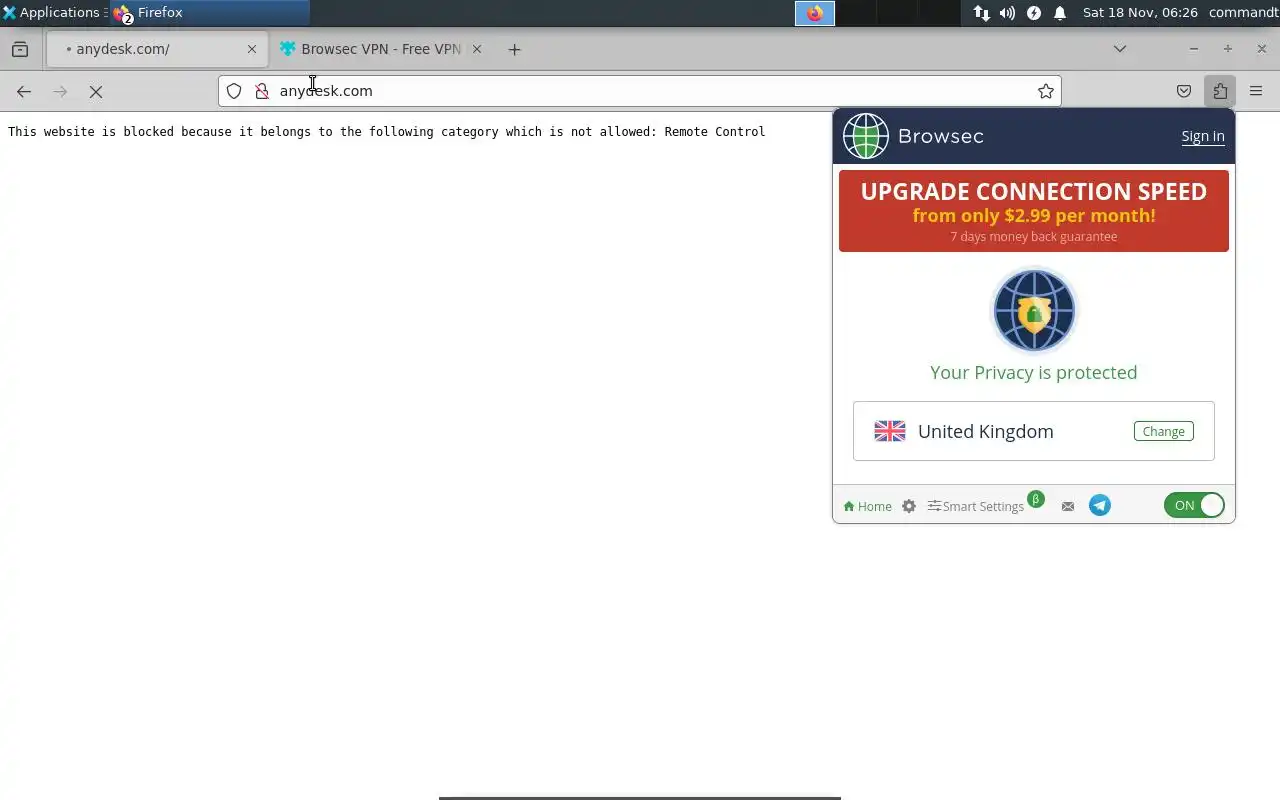Open the Firefox hamburger menu
Screen dimensions: 1280x800
1256,91
